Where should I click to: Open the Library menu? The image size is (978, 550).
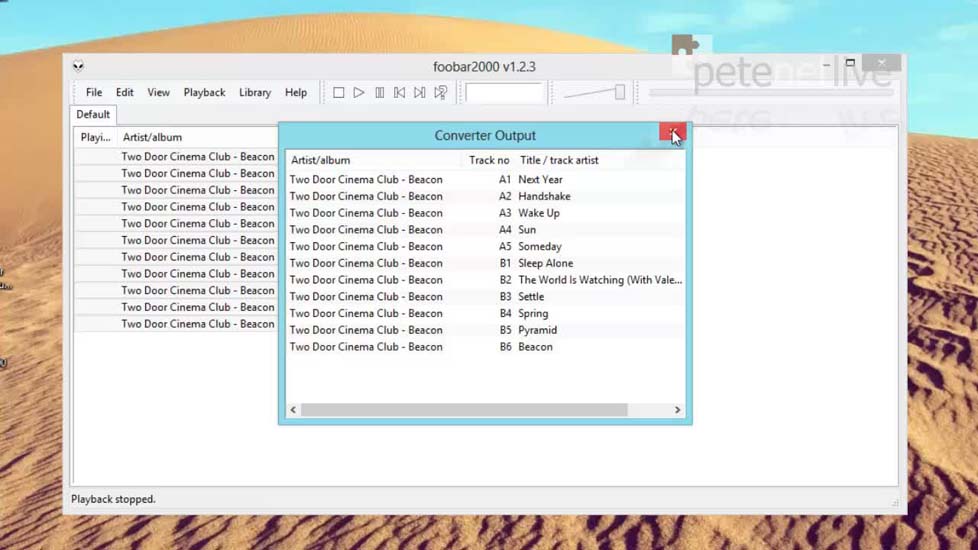pyautogui.click(x=255, y=92)
